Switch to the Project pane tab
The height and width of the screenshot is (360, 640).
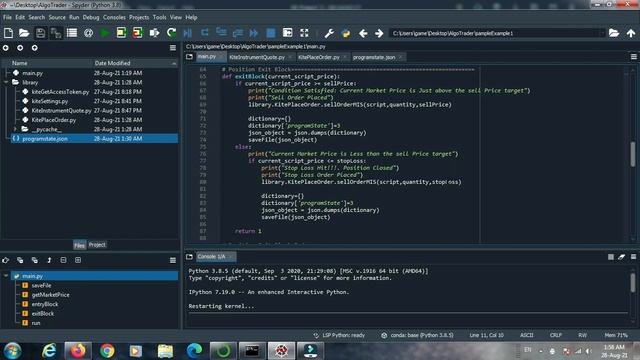click(x=97, y=245)
